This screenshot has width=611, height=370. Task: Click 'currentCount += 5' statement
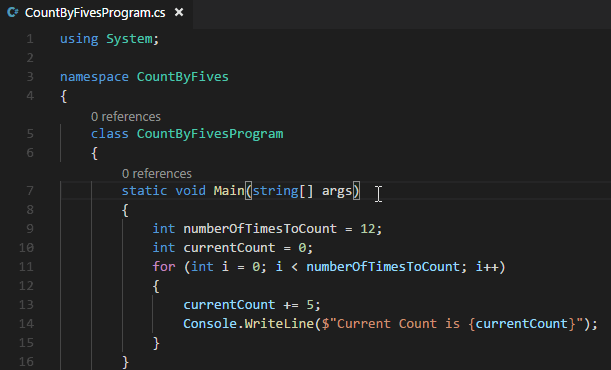coord(248,305)
